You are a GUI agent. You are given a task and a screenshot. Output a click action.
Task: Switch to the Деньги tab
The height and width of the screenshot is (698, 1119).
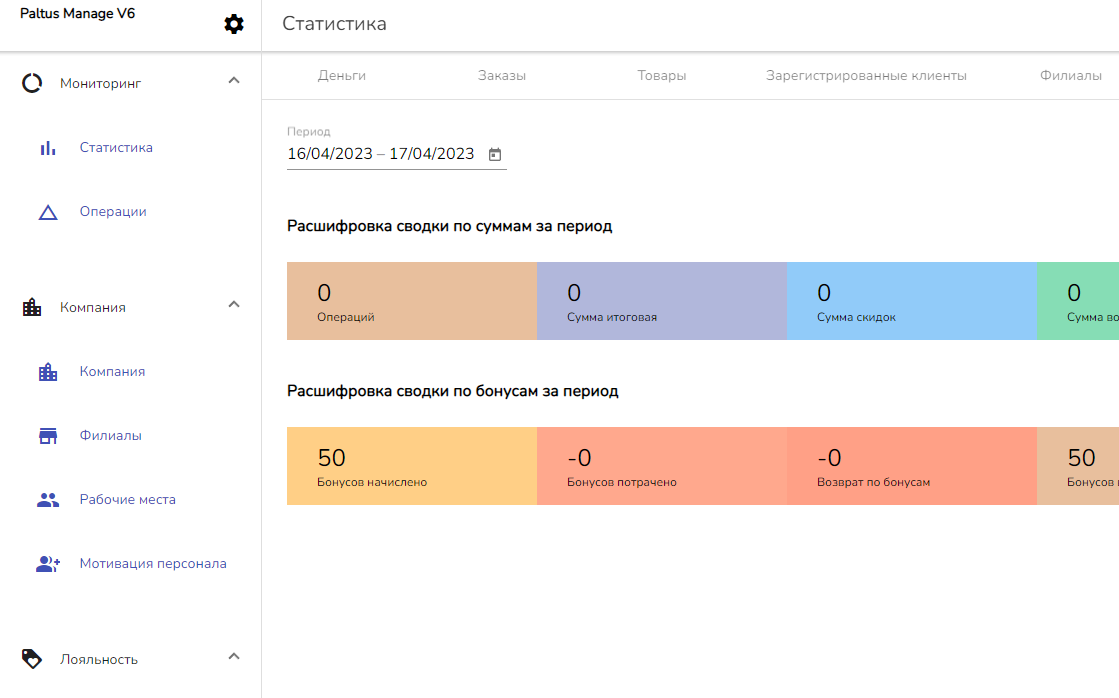[x=342, y=76]
